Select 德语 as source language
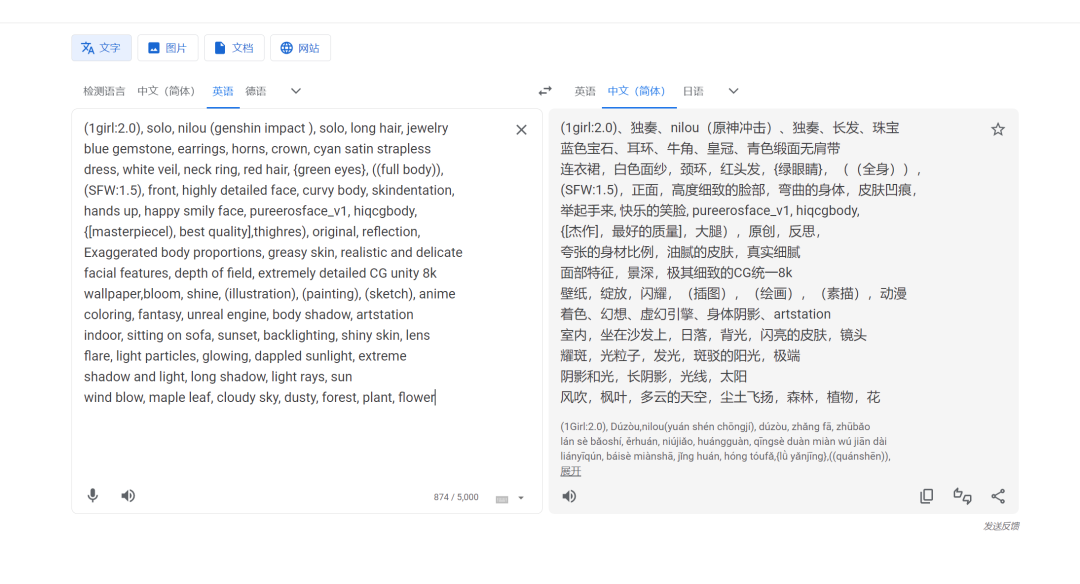 256,91
